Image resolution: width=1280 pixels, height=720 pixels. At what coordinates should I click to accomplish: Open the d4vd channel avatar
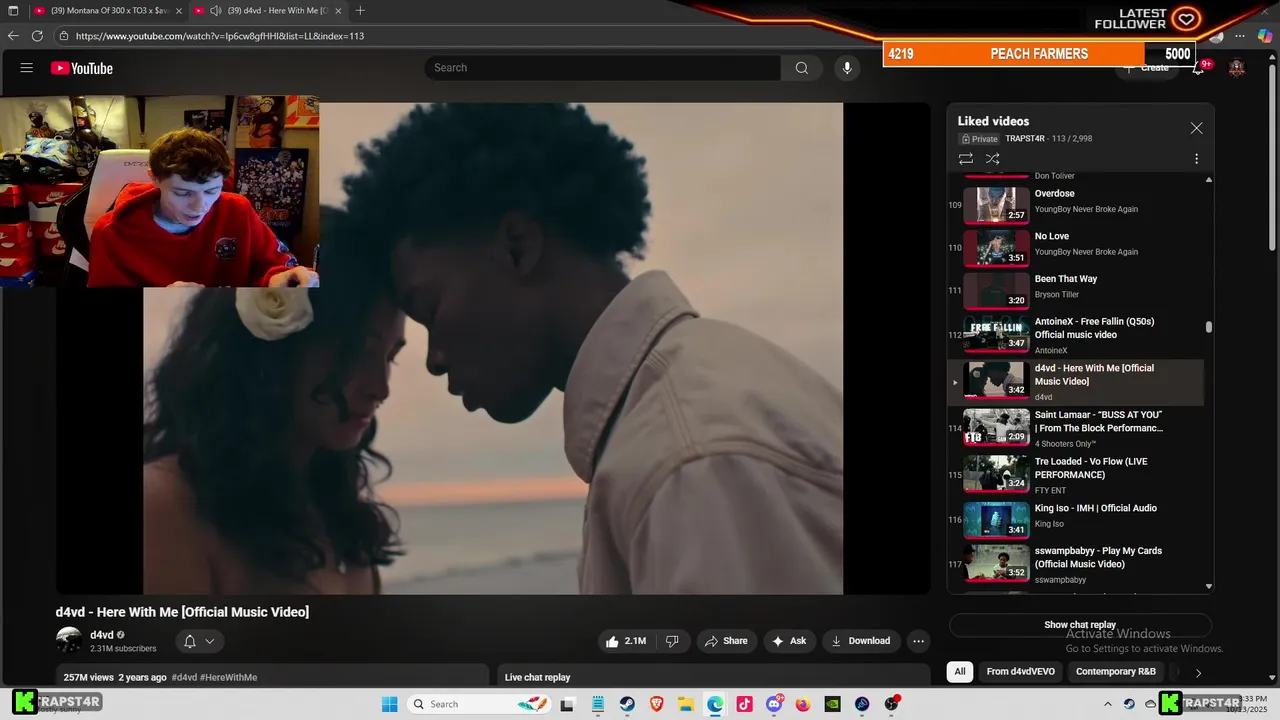point(69,640)
